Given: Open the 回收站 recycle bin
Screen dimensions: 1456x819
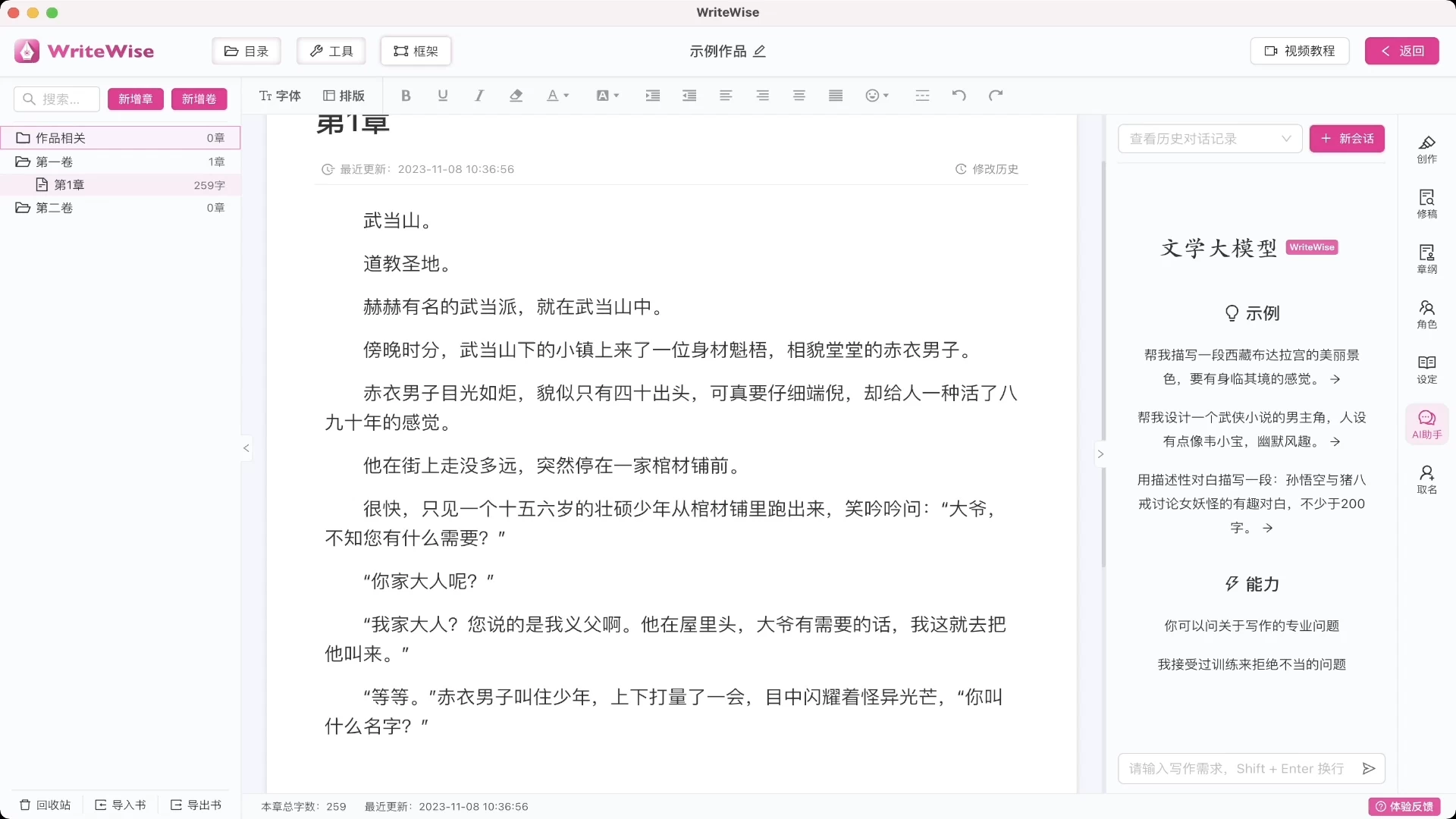Looking at the screenshot, I should (45, 805).
